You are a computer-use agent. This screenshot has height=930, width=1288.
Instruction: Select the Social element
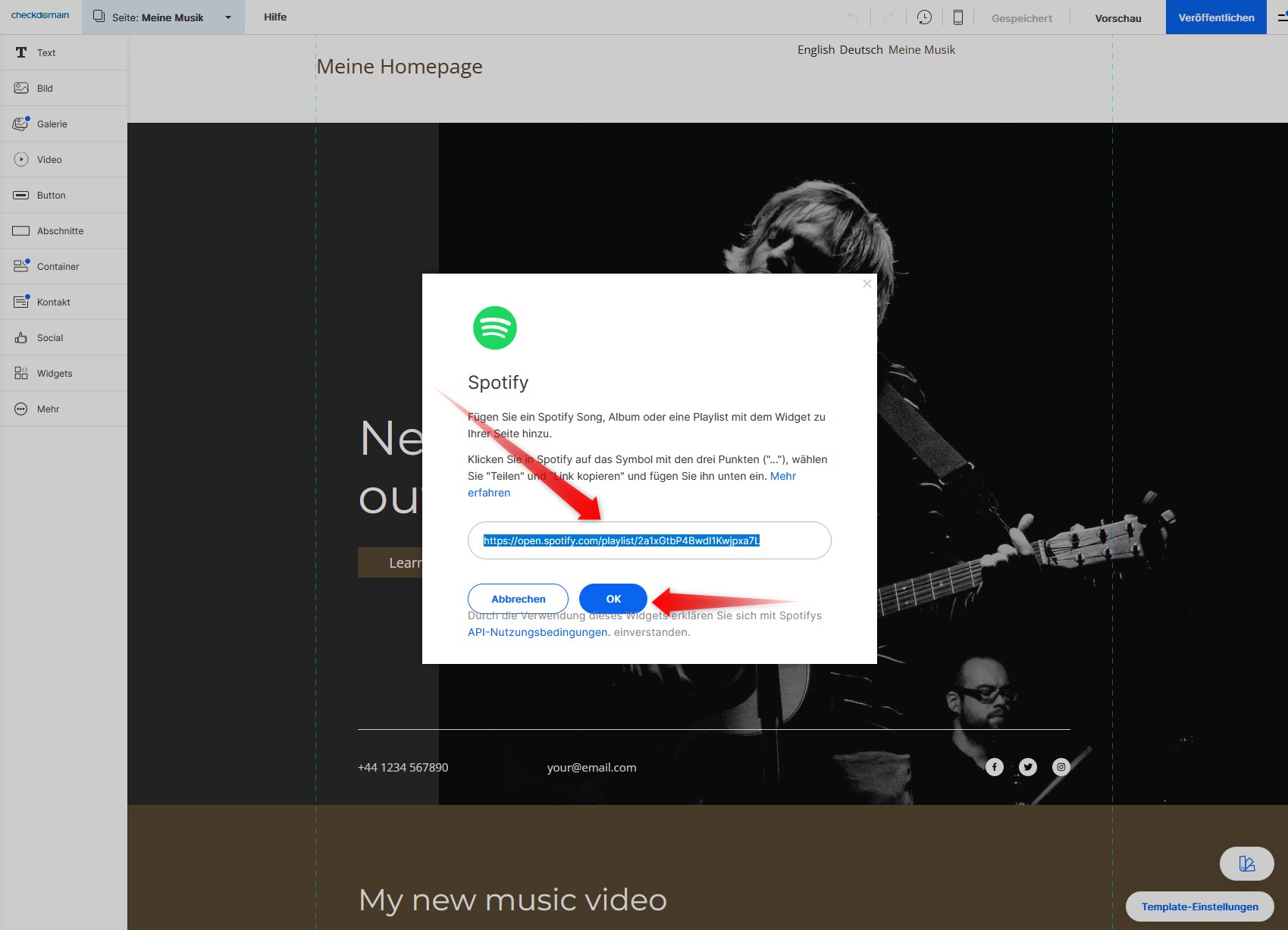50,337
